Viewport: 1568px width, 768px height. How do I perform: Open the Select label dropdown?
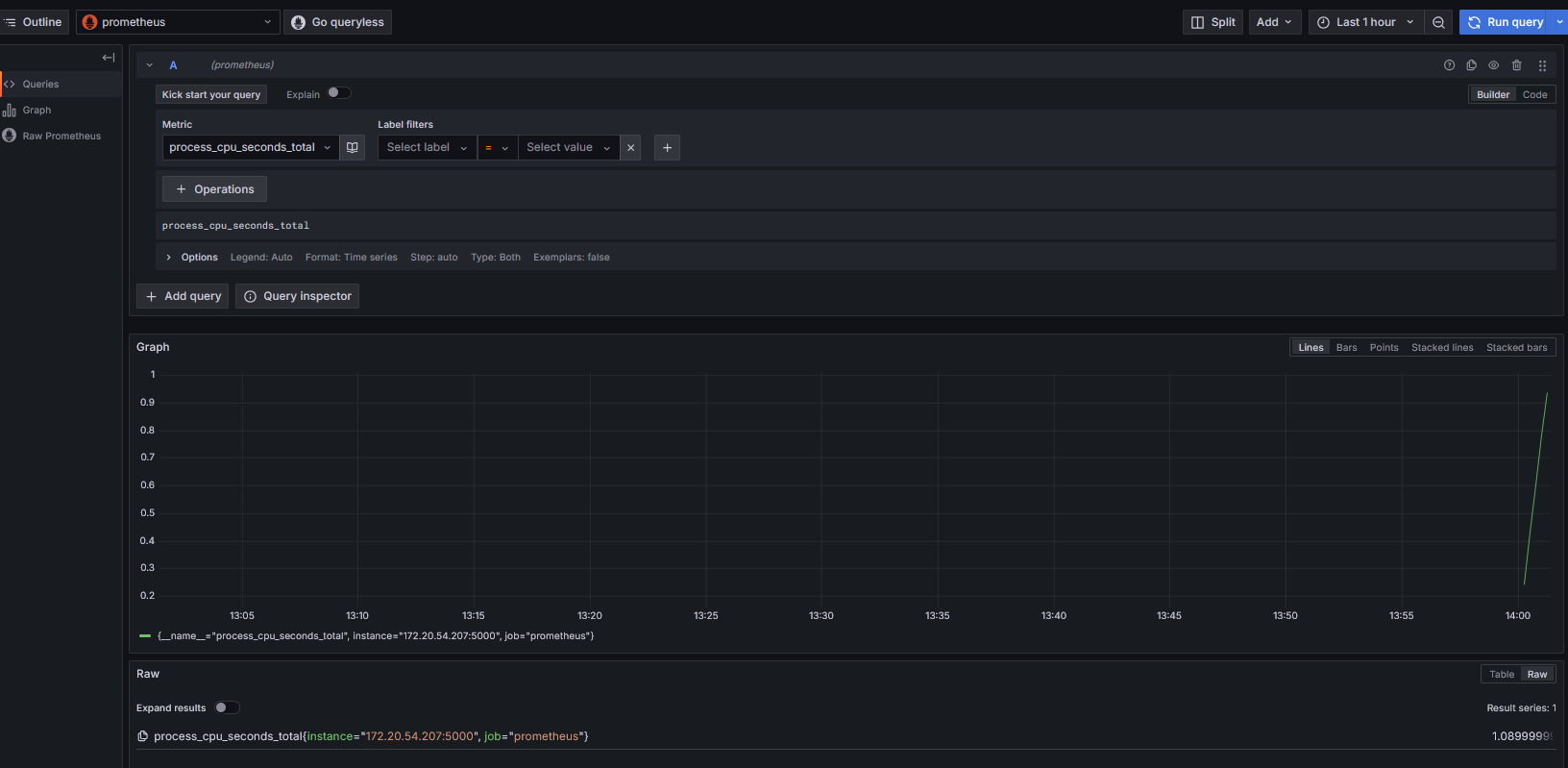(427, 147)
